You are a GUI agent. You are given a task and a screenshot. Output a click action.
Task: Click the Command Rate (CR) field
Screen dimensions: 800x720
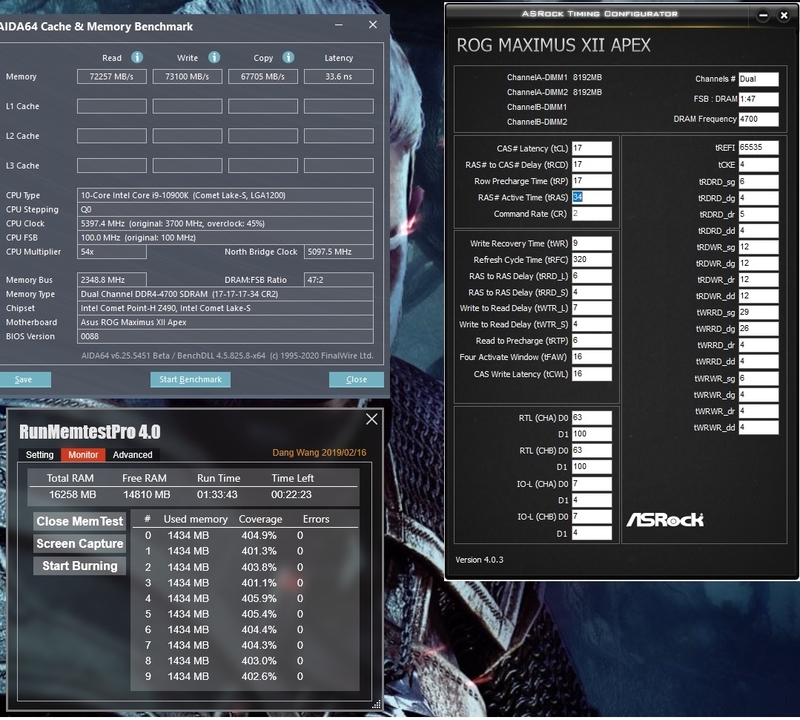click(591, 213)
